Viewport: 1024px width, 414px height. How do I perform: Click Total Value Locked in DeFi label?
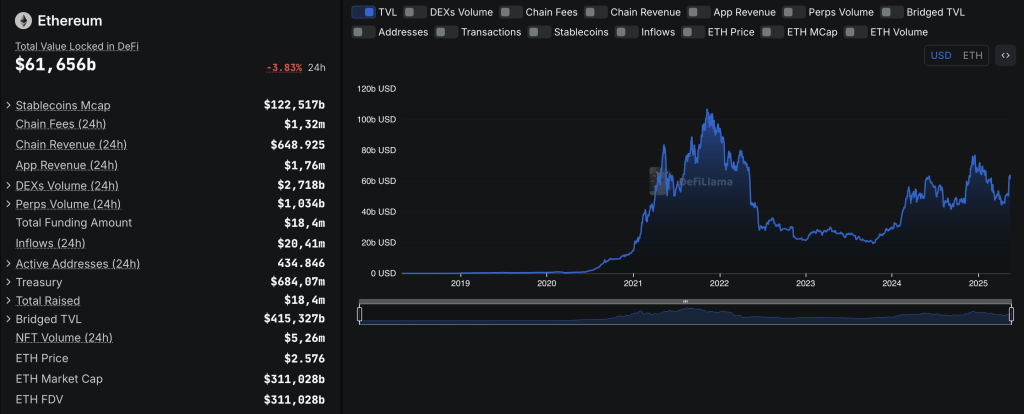[77, 46]
